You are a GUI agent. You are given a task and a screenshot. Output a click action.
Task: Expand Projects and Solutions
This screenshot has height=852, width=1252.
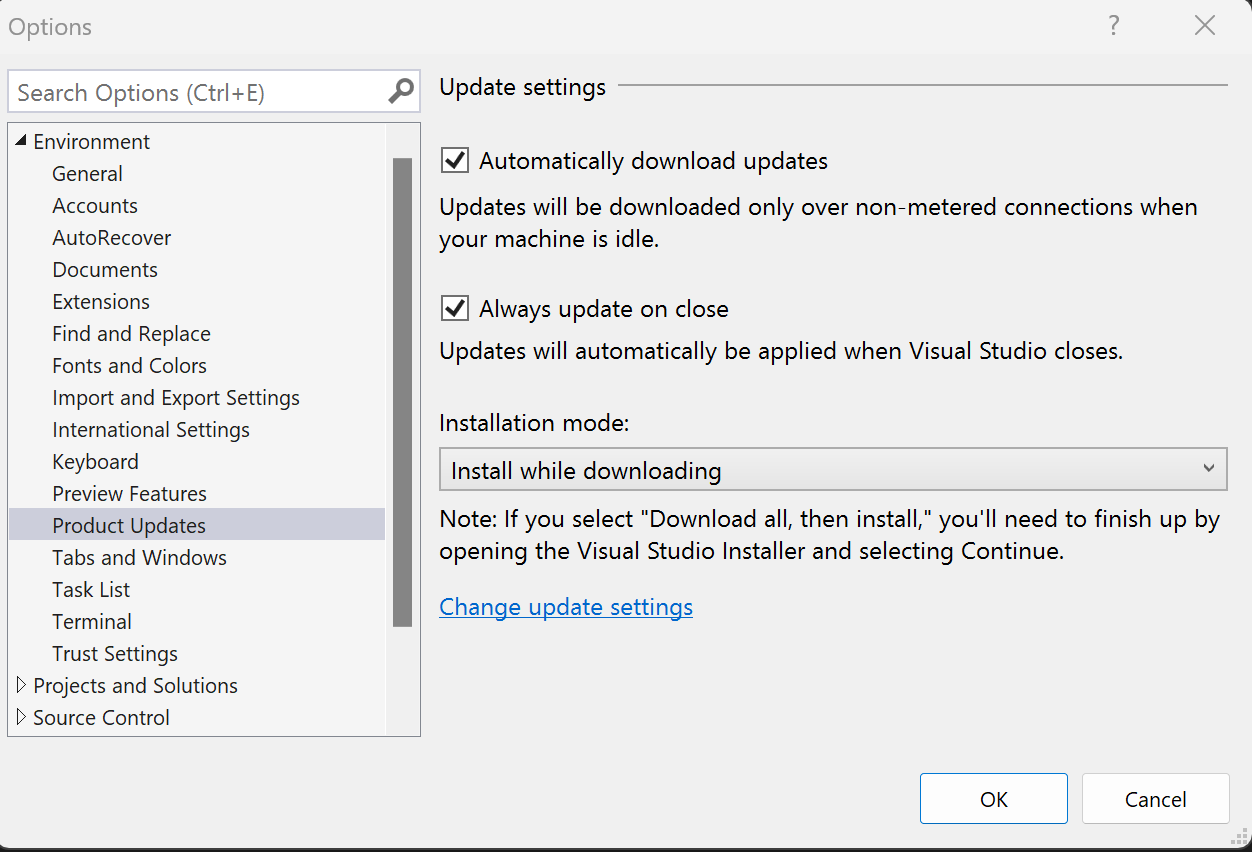[x=22, y=685]
